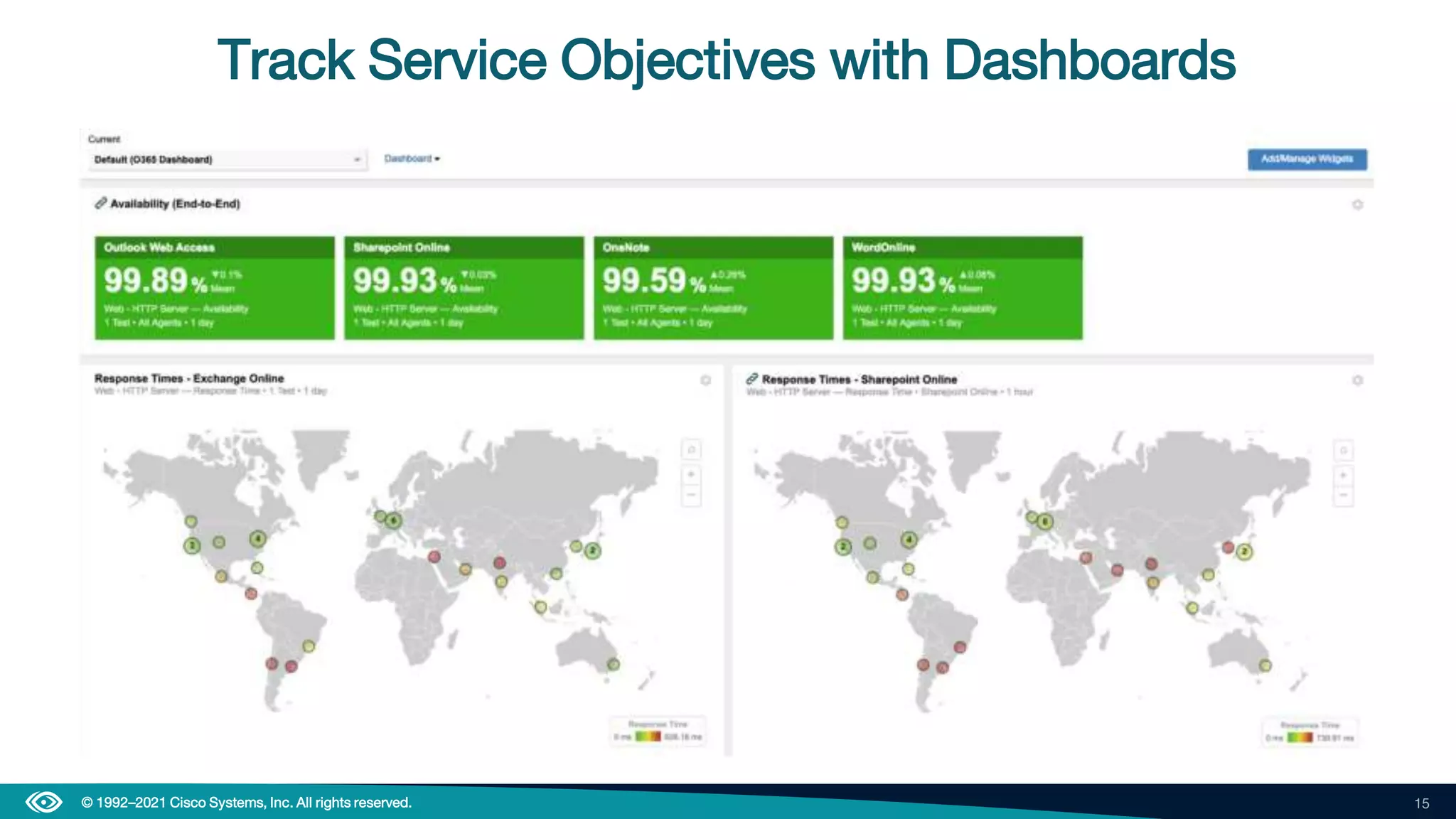Click the Add/Manage Widgets button
This screenshot has height=819, width=1456.
pyautogui.click(x=1307, y=159)
